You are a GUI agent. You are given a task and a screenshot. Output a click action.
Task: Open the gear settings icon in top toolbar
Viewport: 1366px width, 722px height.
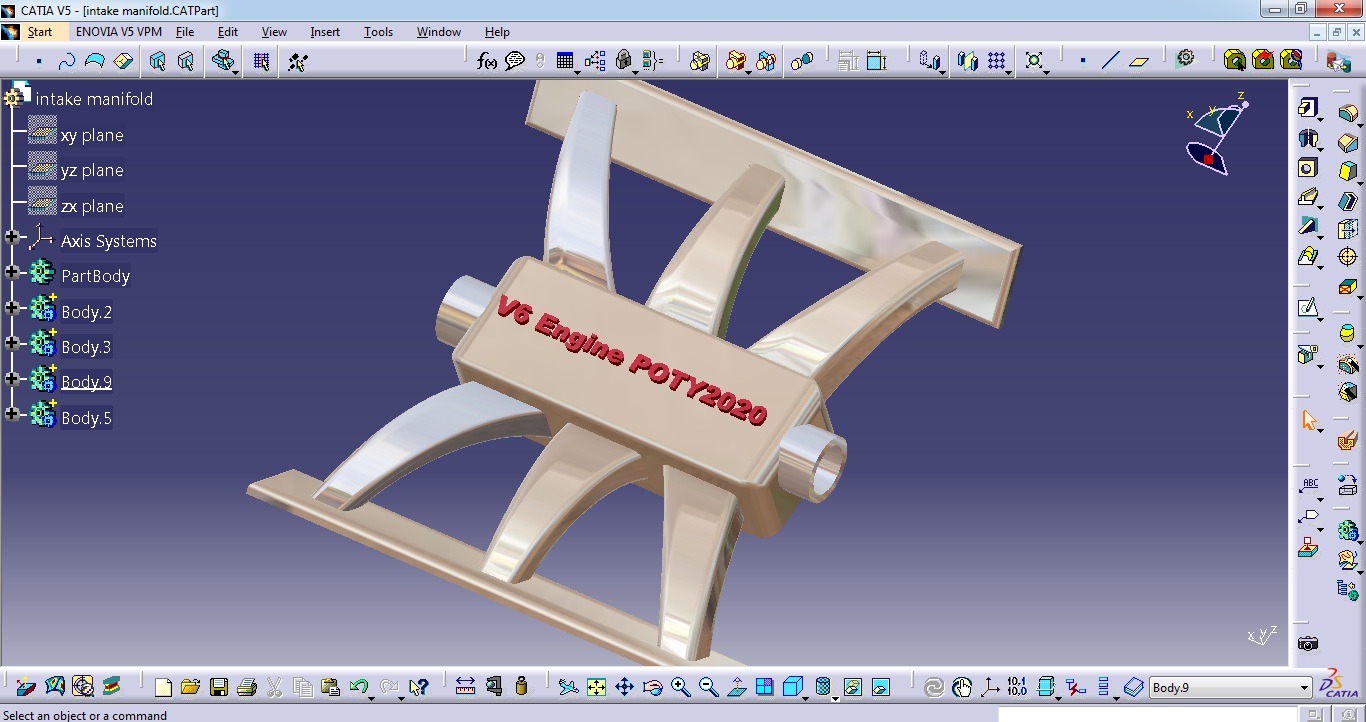1185,59
